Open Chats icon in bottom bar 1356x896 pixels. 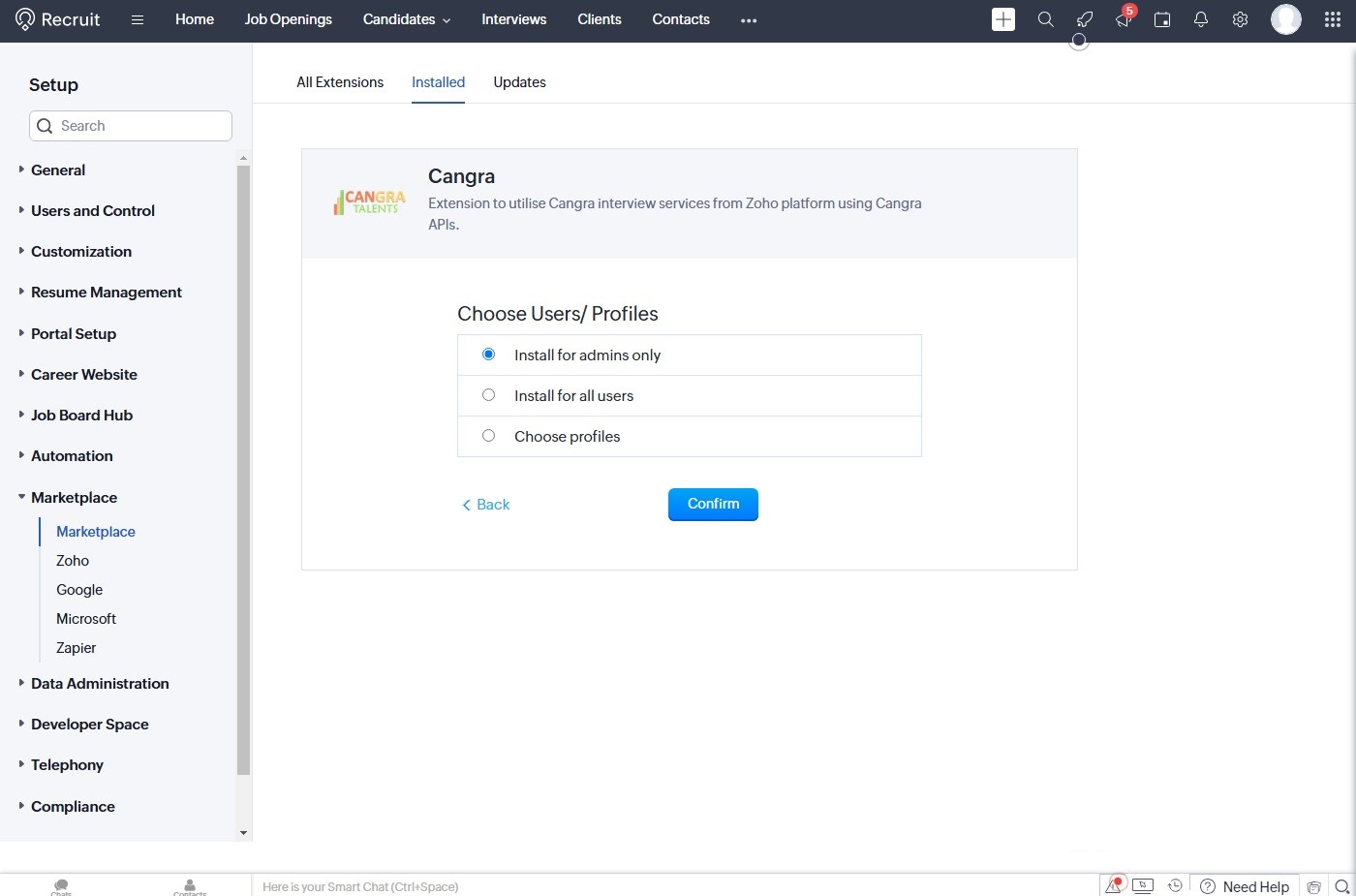[x=61, y=887]
